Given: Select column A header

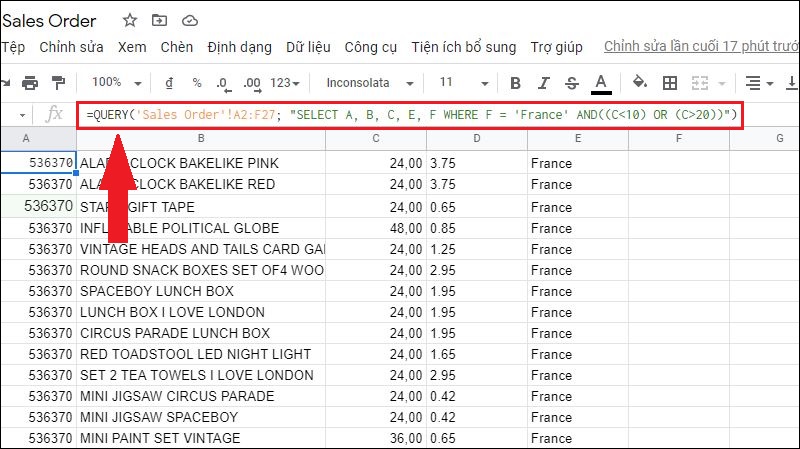Looking at the screenshot, I should point(38,138).
